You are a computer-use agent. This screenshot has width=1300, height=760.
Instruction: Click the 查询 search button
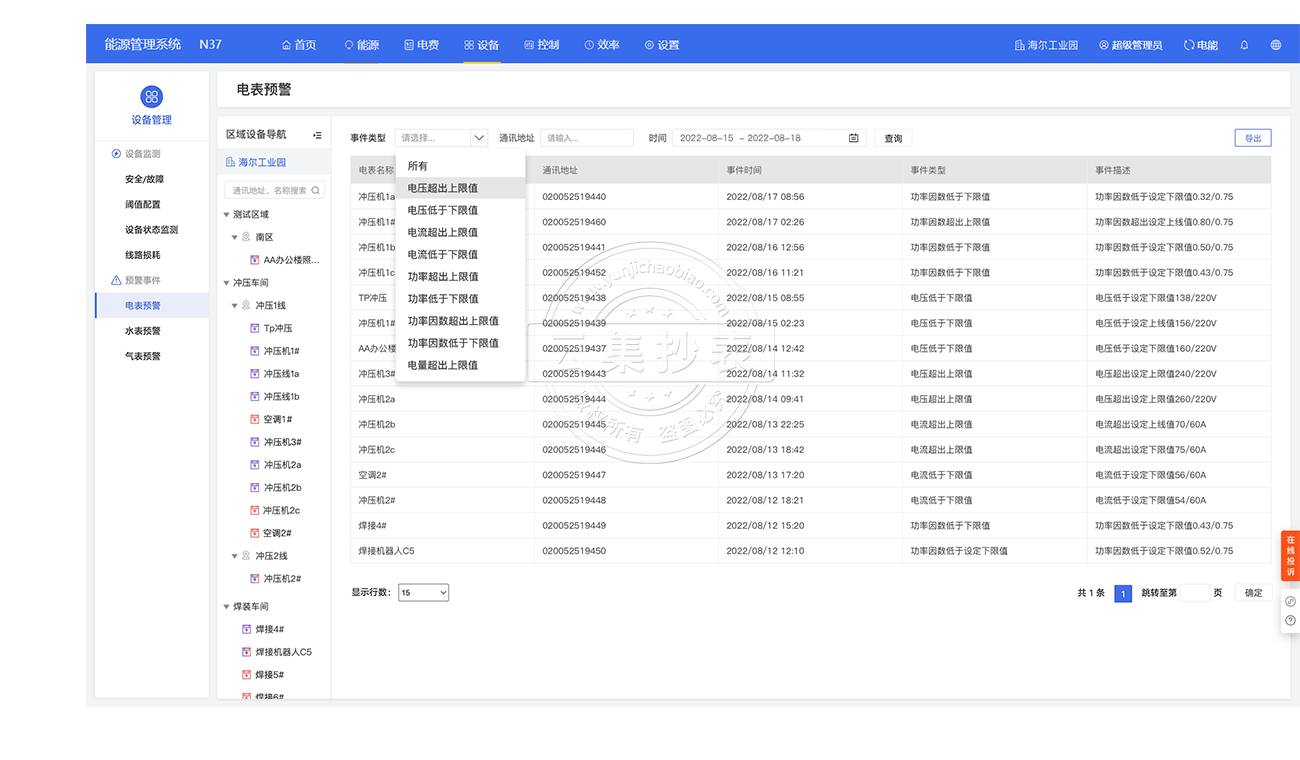[x=893, y=139]
